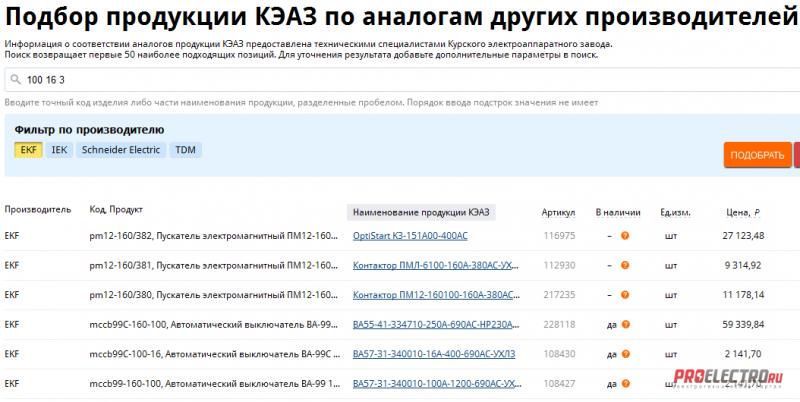The height and width of the screenshot is (402, 800).
Task: Click the В наличии column header
Action: (x=618, y=213)
